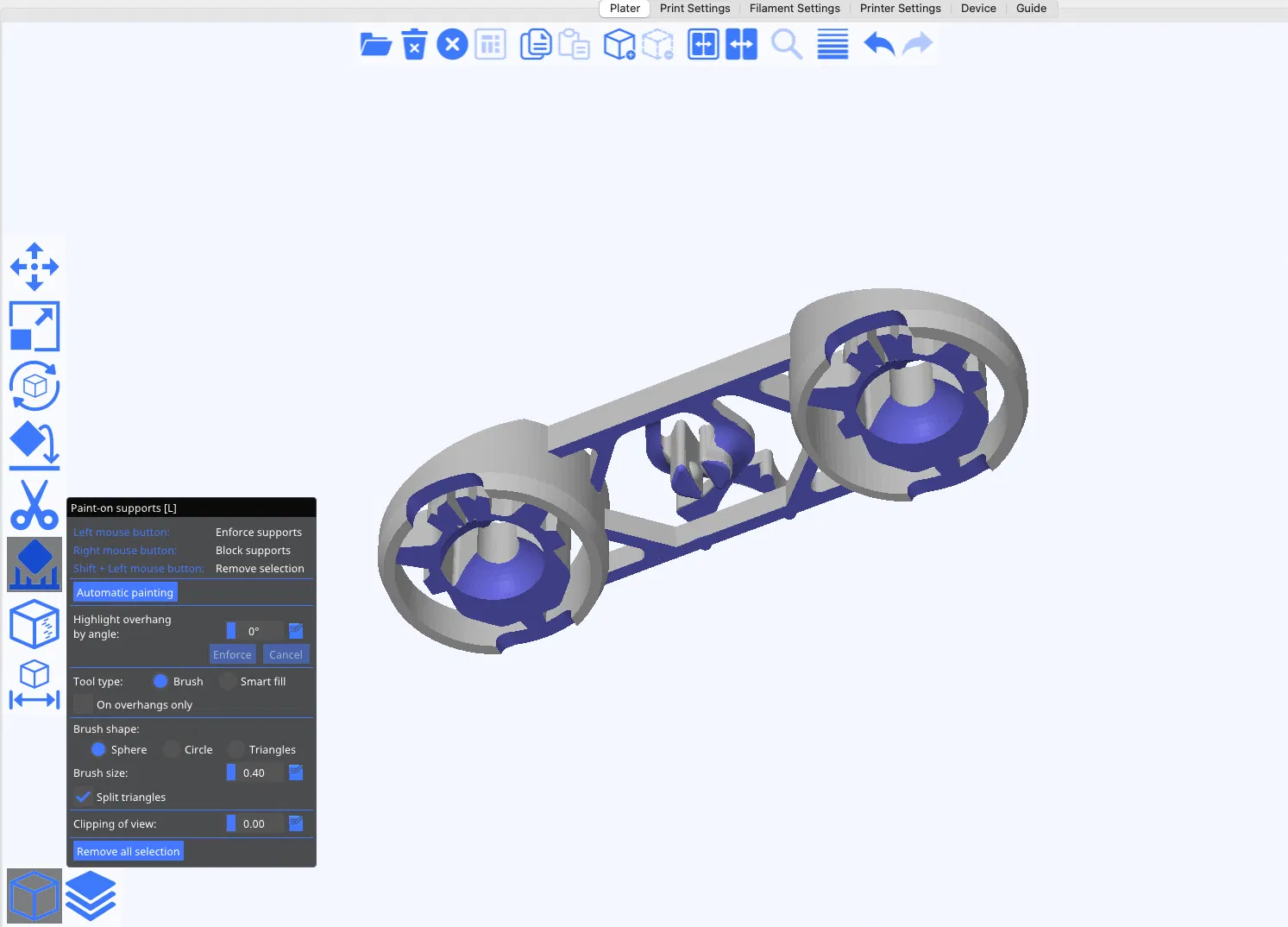This screenshot has height=927, width=1288.
Task: Open the Plater tab
Action: (x=625, y=9)
